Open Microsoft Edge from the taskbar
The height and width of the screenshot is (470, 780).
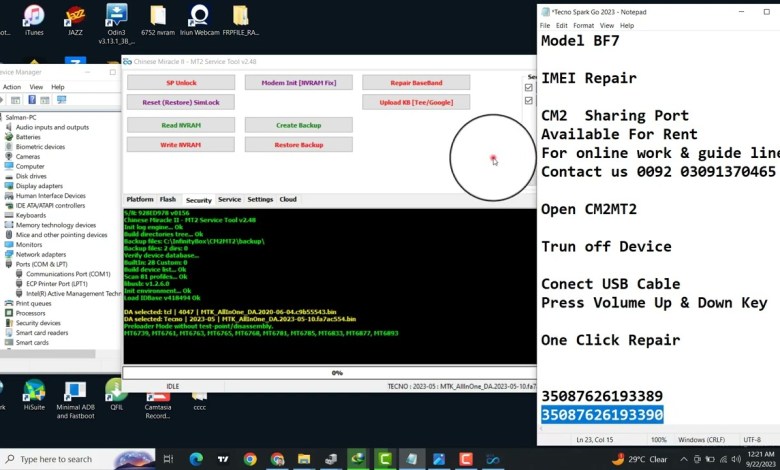(197, 459)
